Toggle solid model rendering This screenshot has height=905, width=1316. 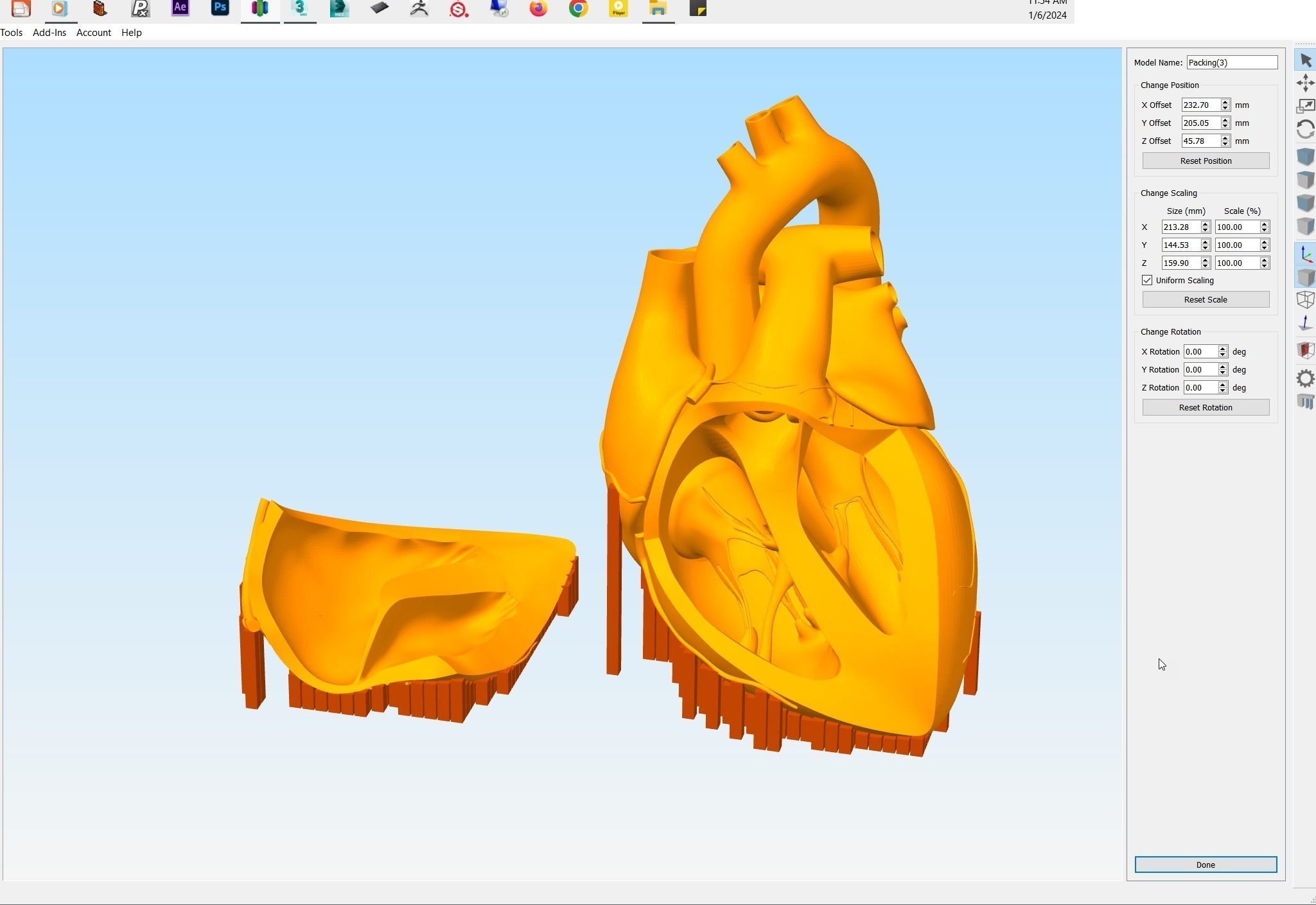1305,277
